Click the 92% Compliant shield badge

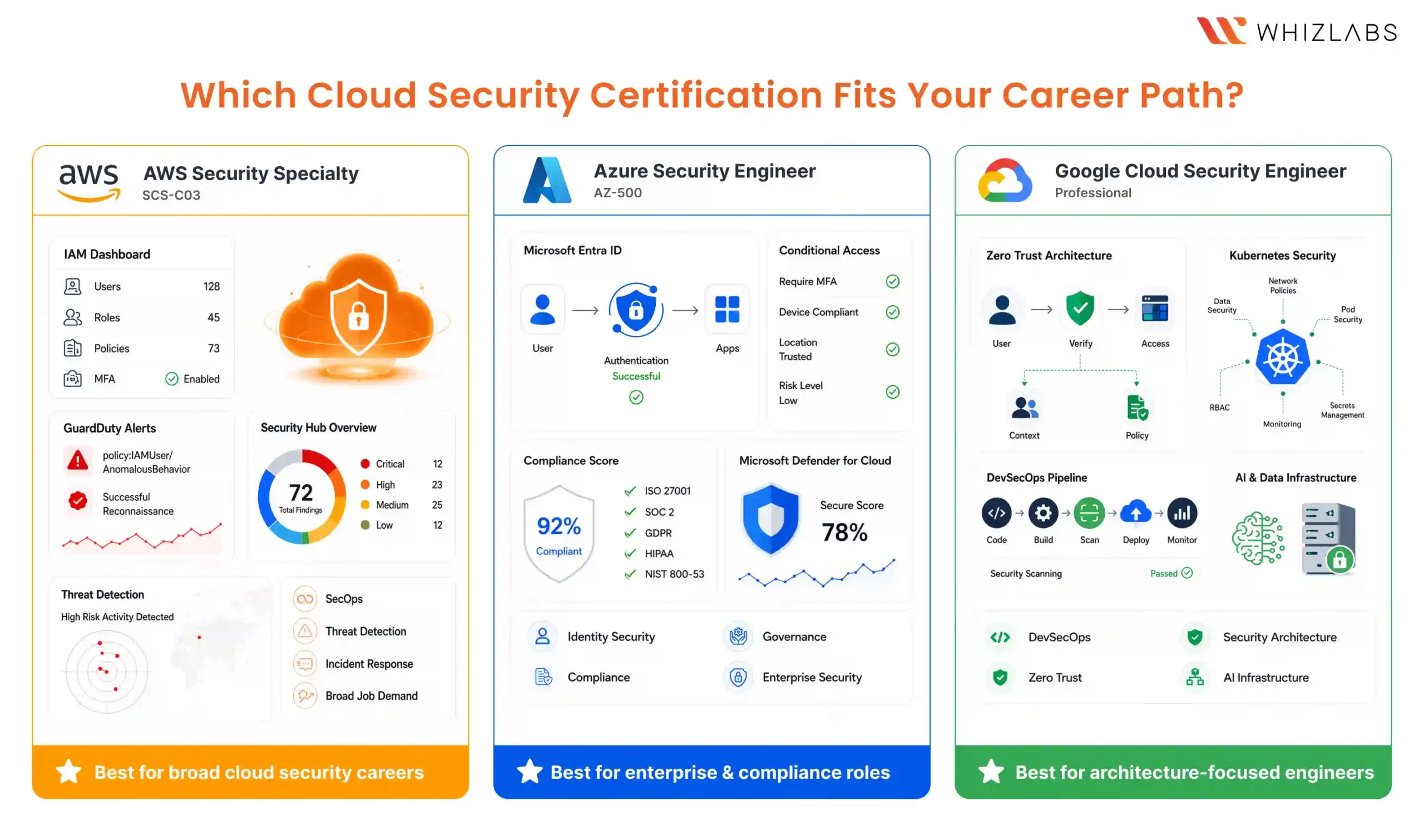tap(558, 534)
